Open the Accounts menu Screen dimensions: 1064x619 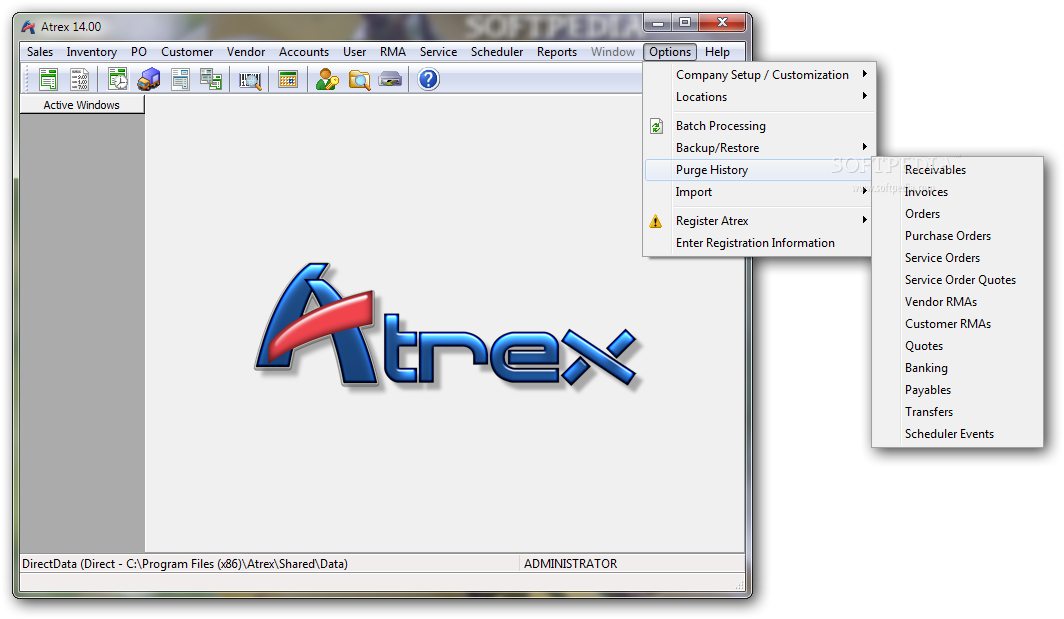(x=304, y=52)
